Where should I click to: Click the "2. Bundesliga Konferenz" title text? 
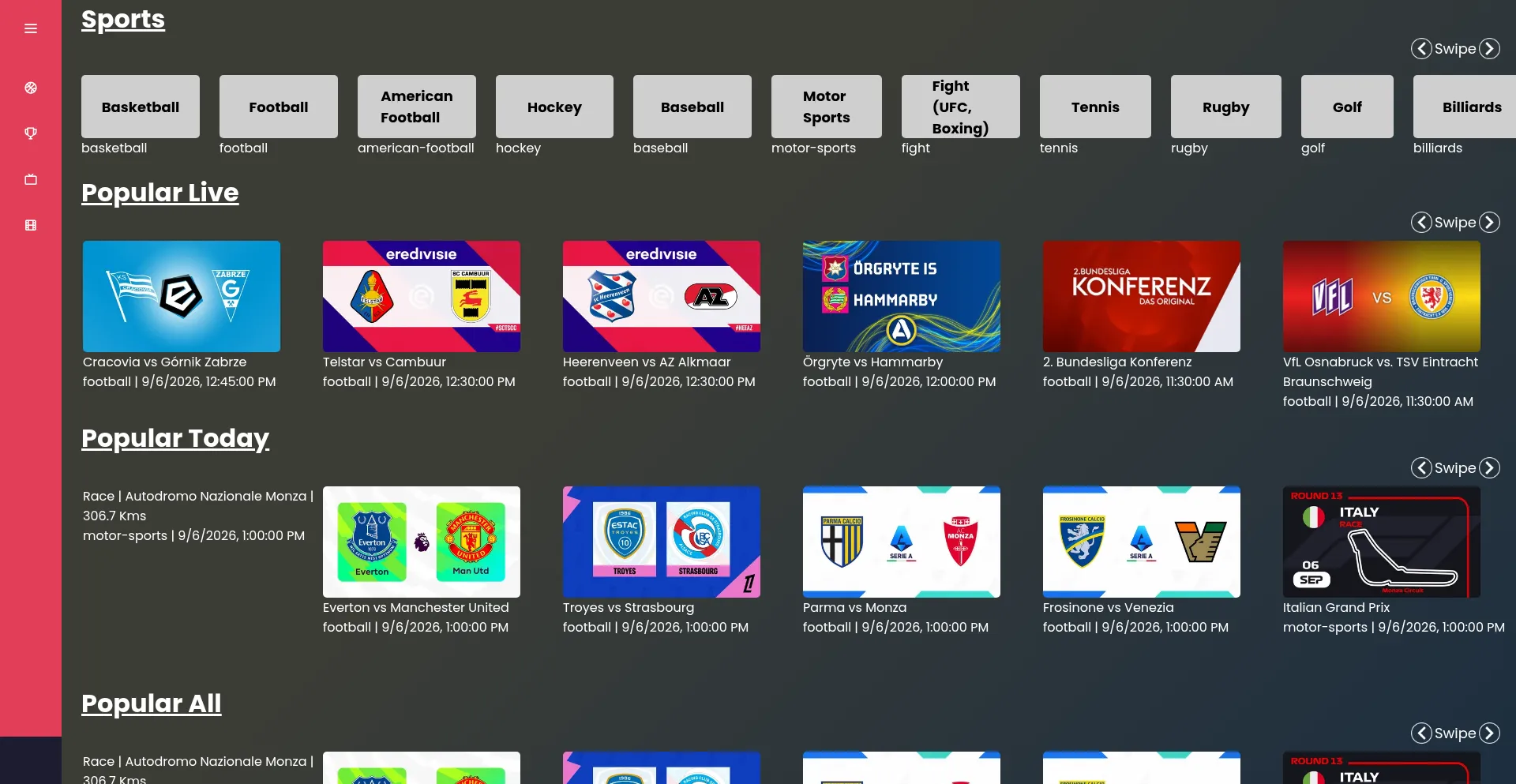point(1117,362)
